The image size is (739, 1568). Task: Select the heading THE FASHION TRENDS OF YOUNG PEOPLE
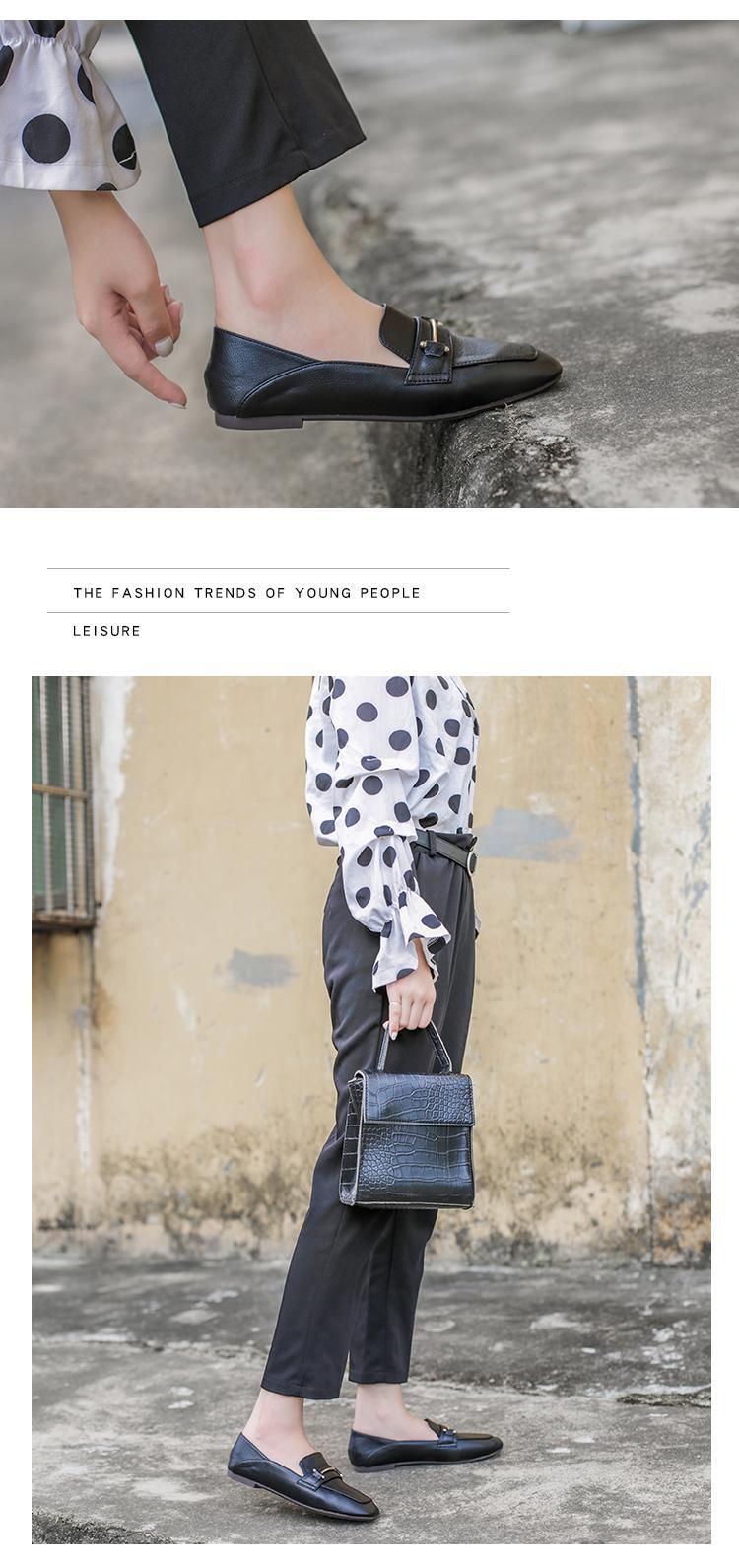pyautogui.click(x=246, y=593)
